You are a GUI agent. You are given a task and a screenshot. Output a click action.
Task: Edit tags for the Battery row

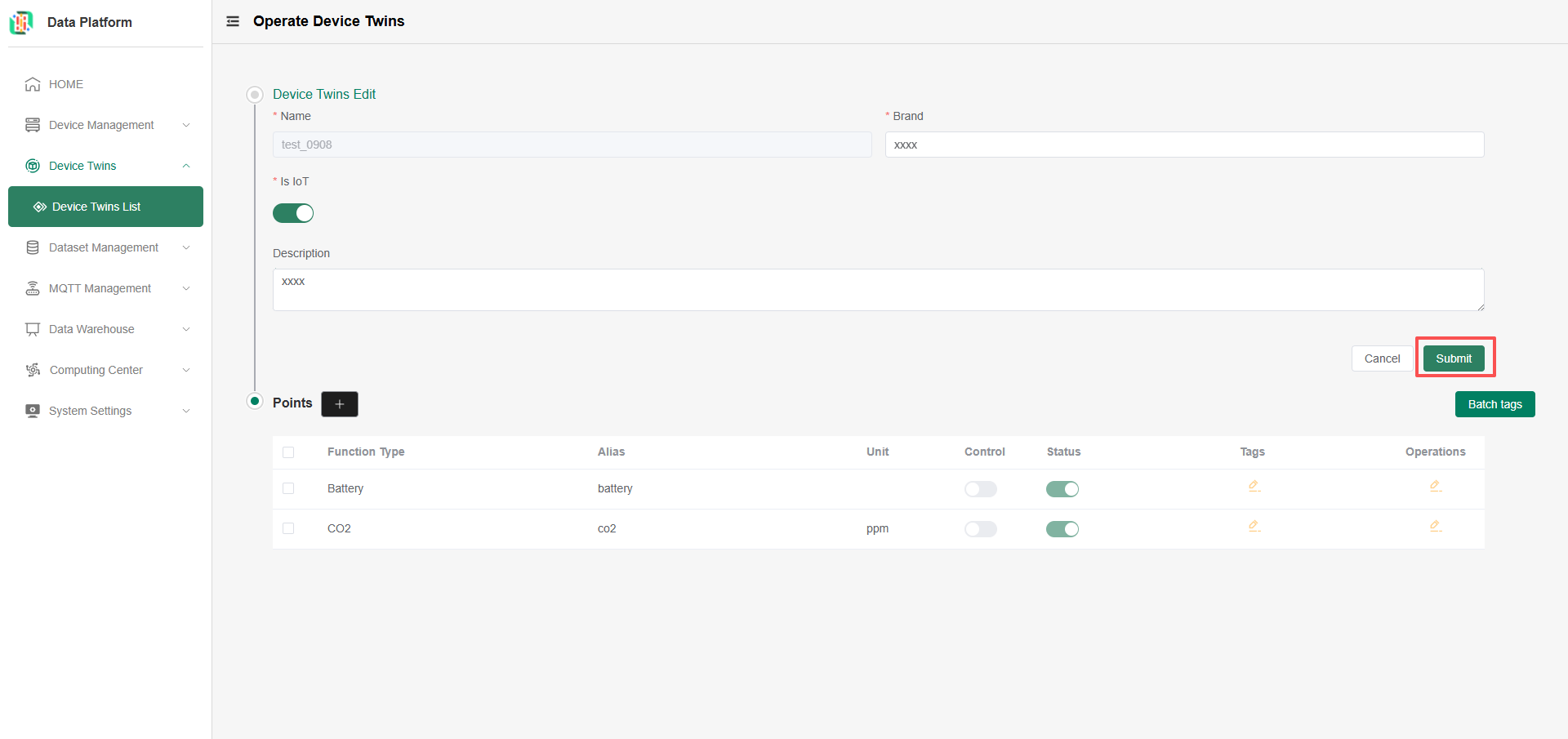[x=1254, y=487]
